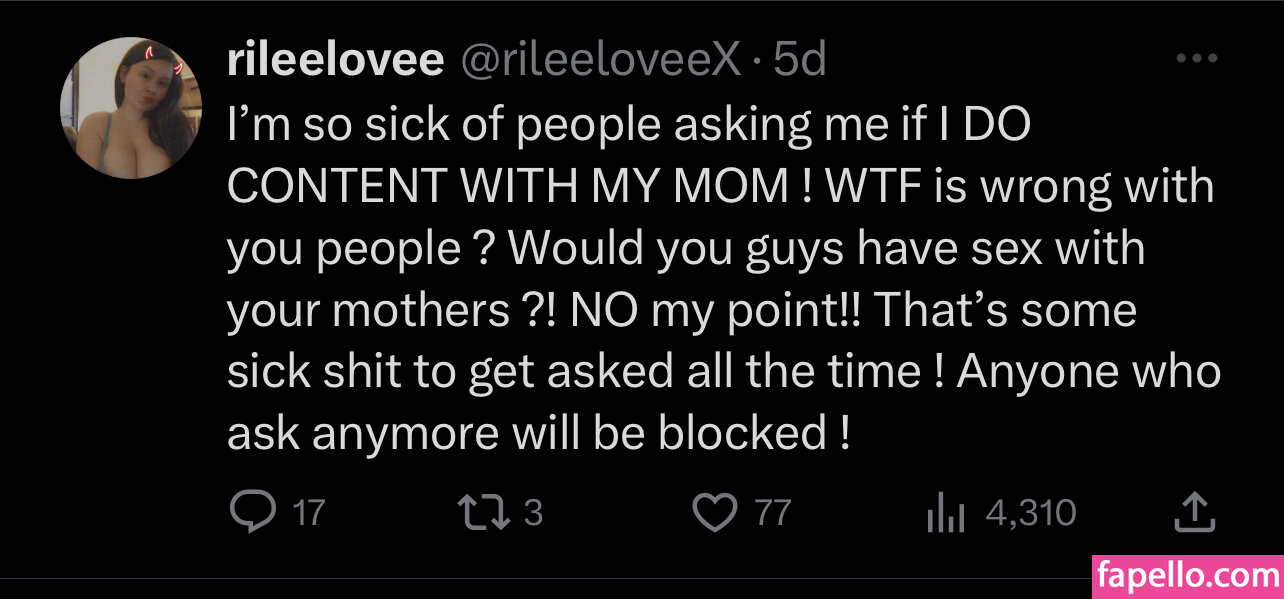
Task: Click the retweet count of 3
Action: point(533,514)
